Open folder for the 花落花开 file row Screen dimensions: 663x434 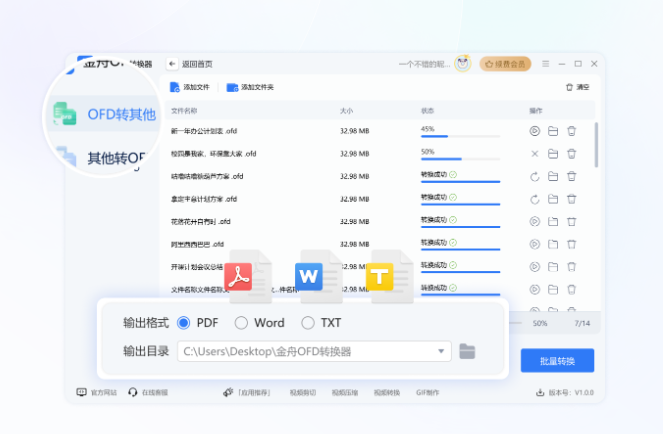(553, 222)
